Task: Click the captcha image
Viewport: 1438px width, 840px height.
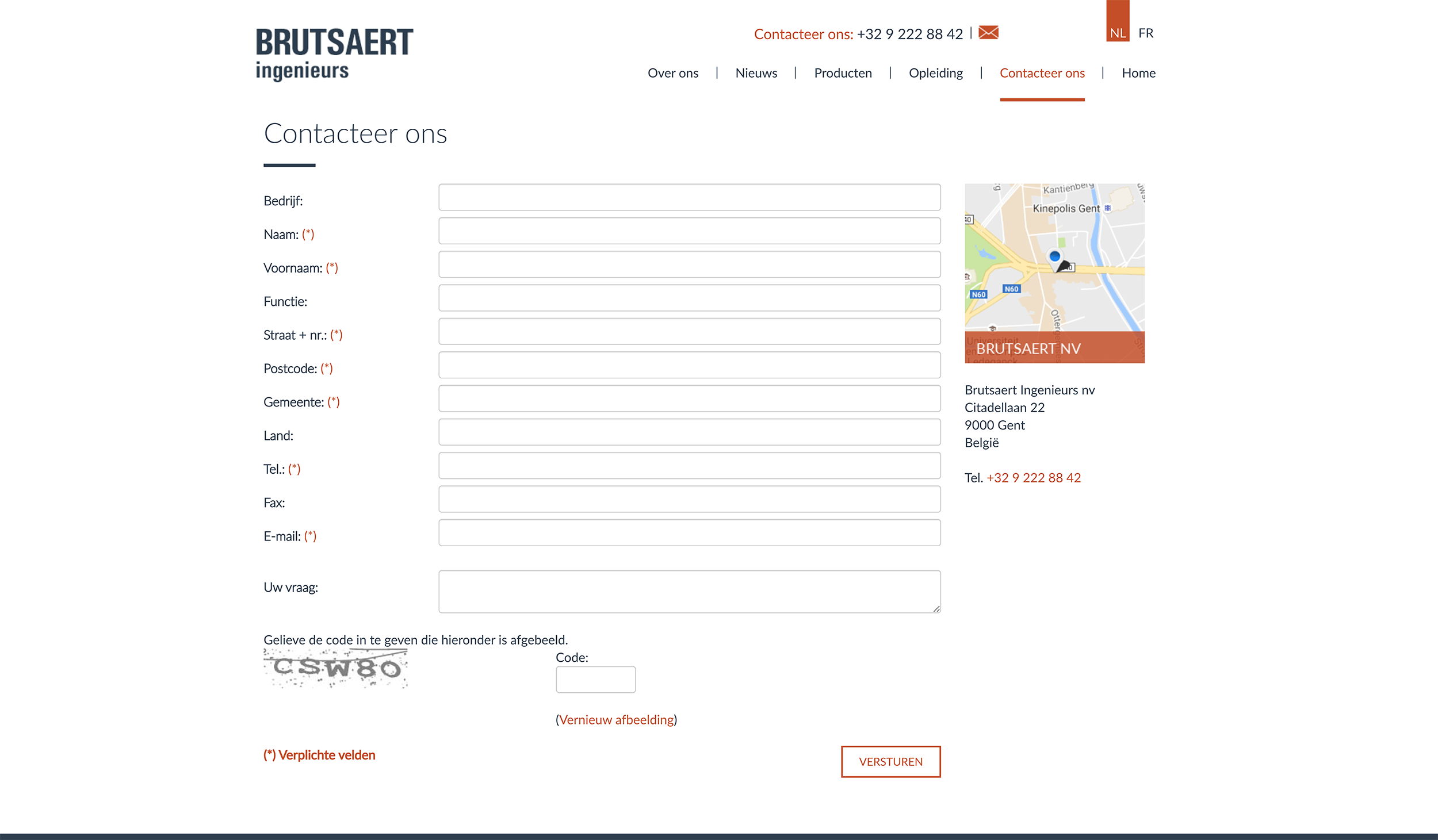Action: 335,669
